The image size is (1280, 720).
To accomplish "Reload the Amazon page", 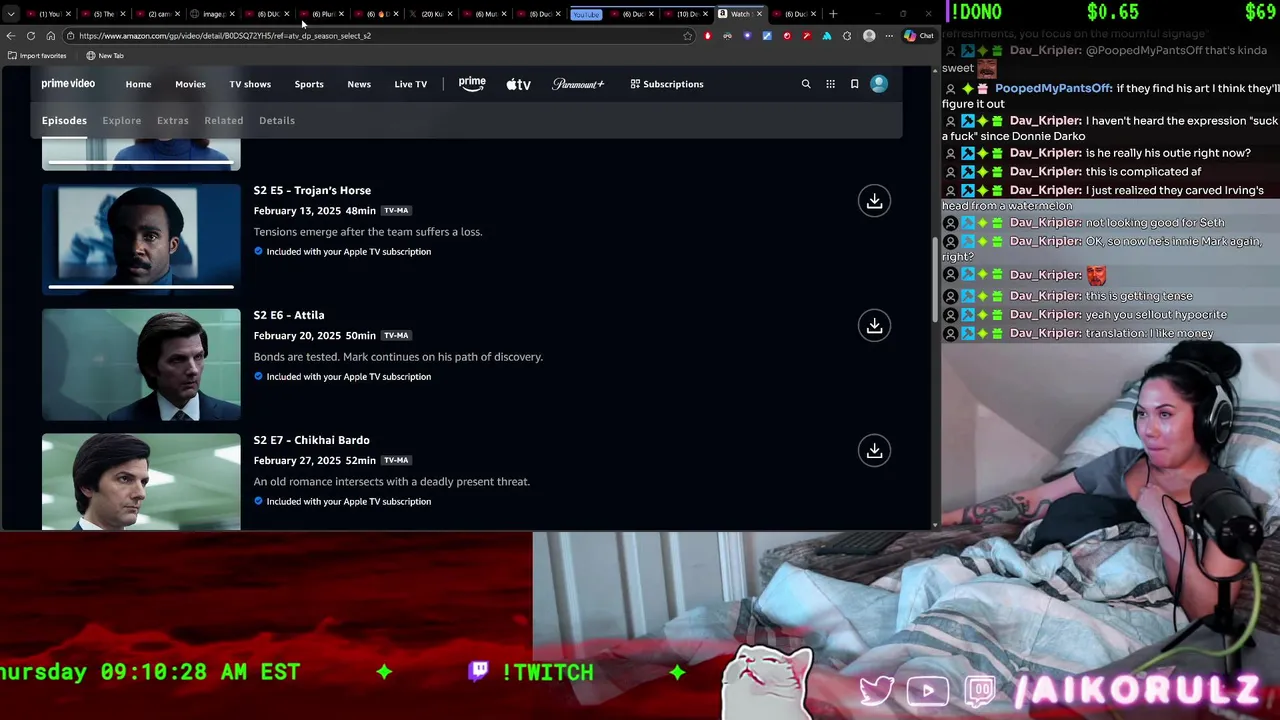I will pos(31,36).
